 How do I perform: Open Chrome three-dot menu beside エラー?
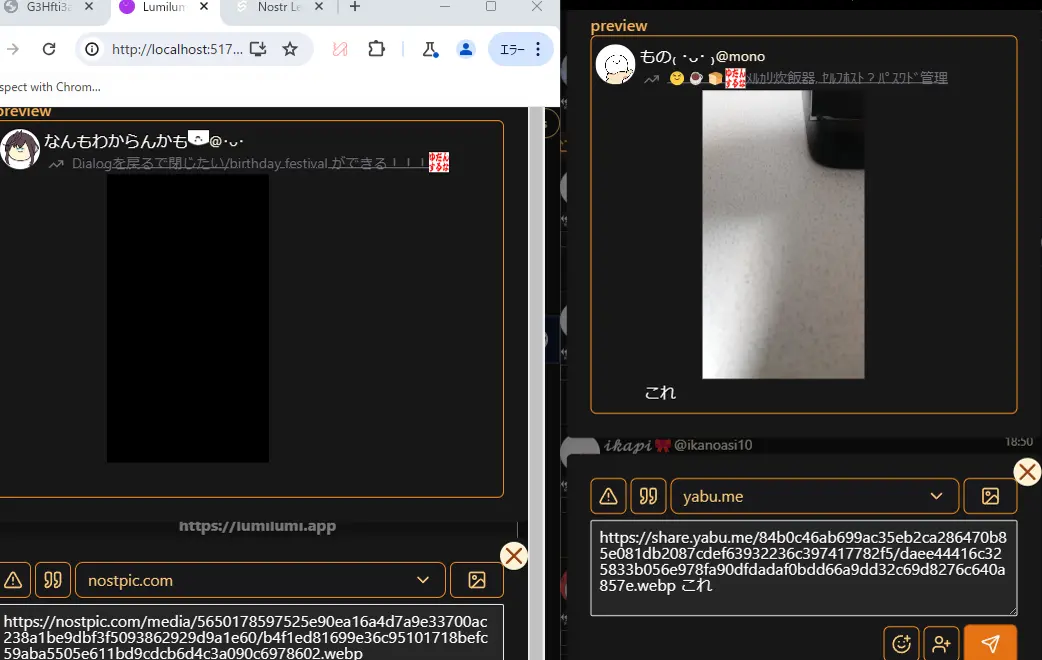538,49
